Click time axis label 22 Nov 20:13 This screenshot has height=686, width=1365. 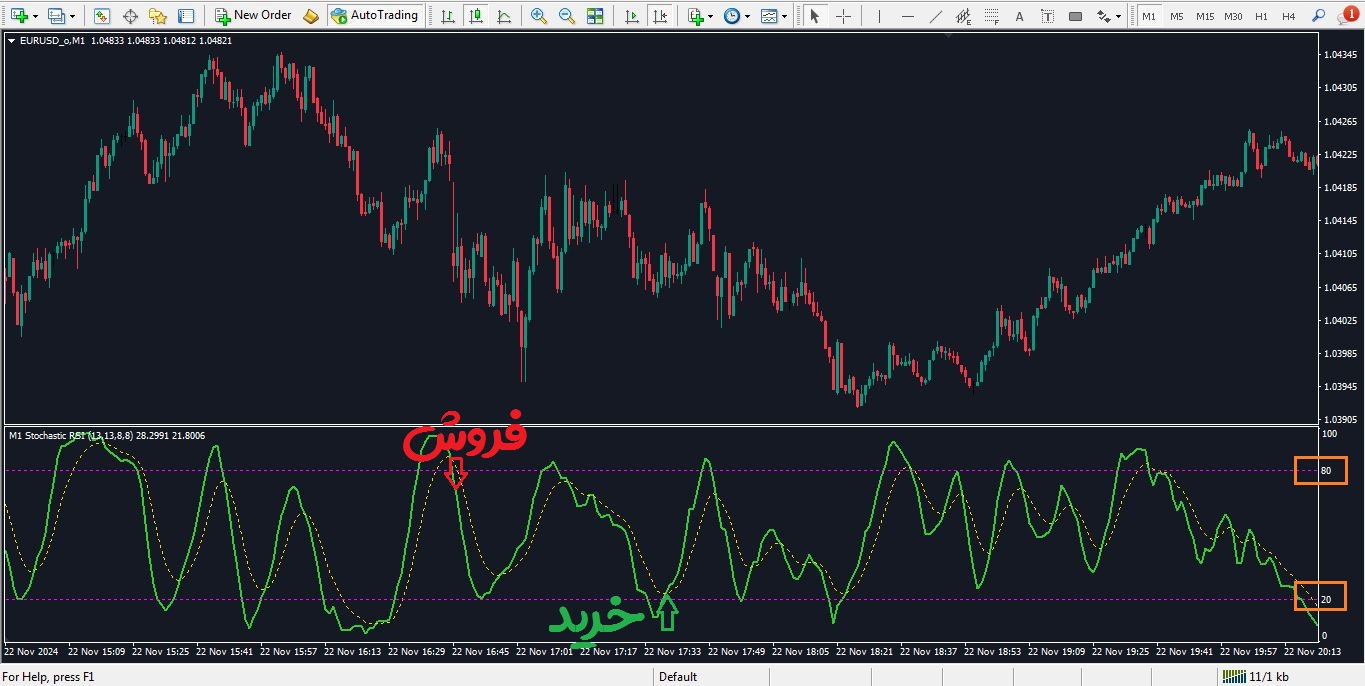tap(1312, 651)
